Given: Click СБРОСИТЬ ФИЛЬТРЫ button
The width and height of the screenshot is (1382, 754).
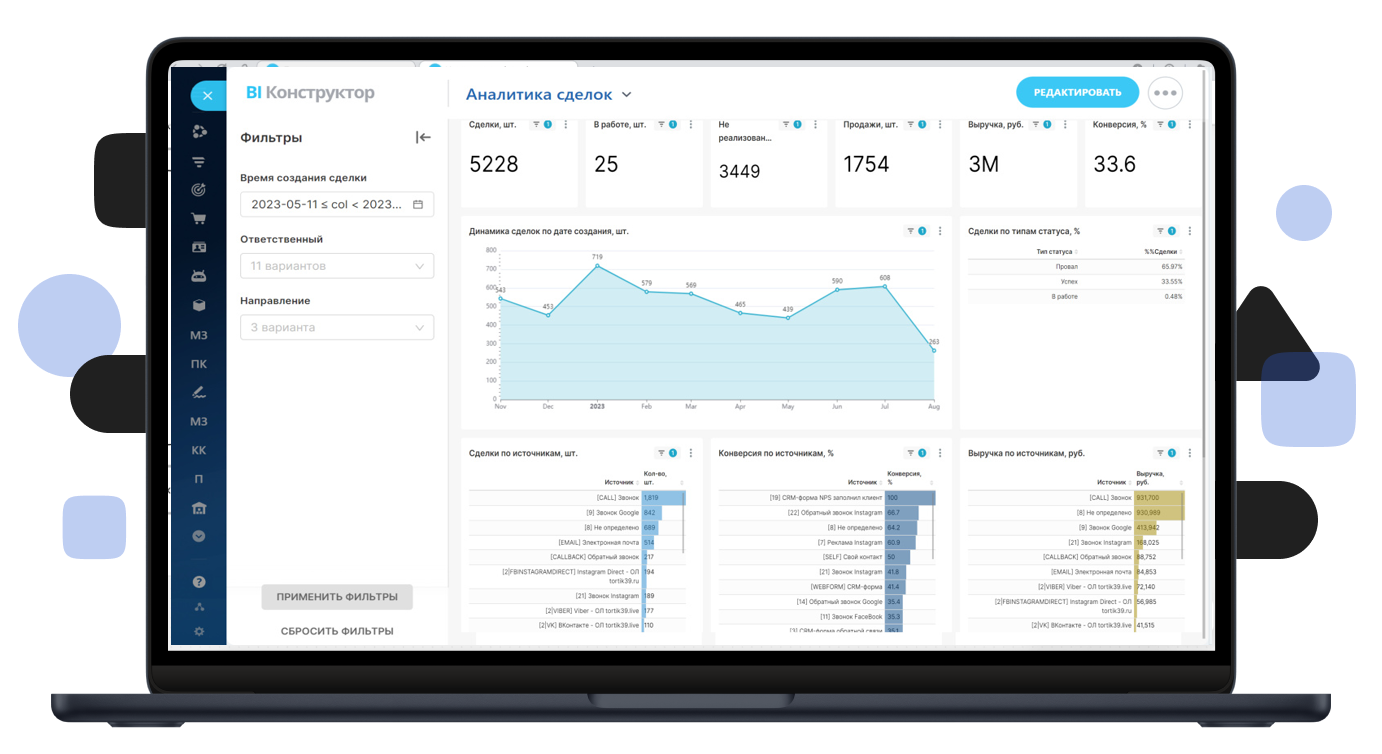Looking at the screenshot, I should (337, 631).
